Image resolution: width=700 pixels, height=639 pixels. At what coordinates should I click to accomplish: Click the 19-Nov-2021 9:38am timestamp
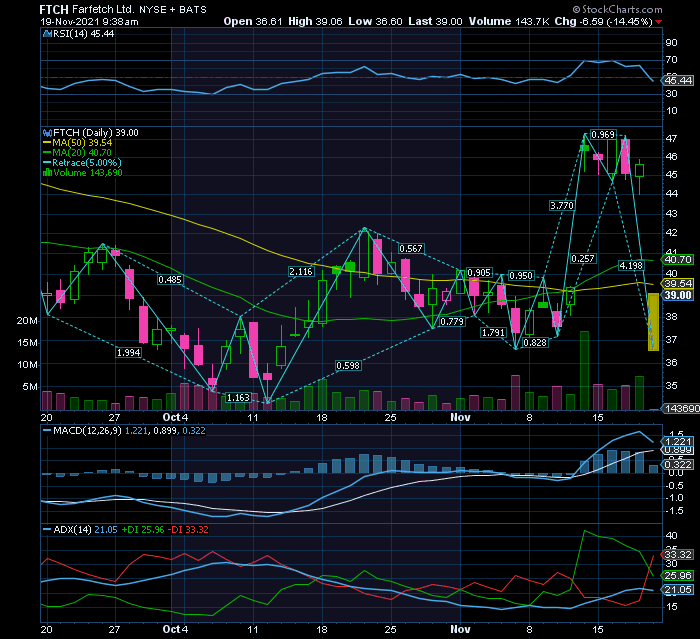pyautogui.click(x=89, y=22)
